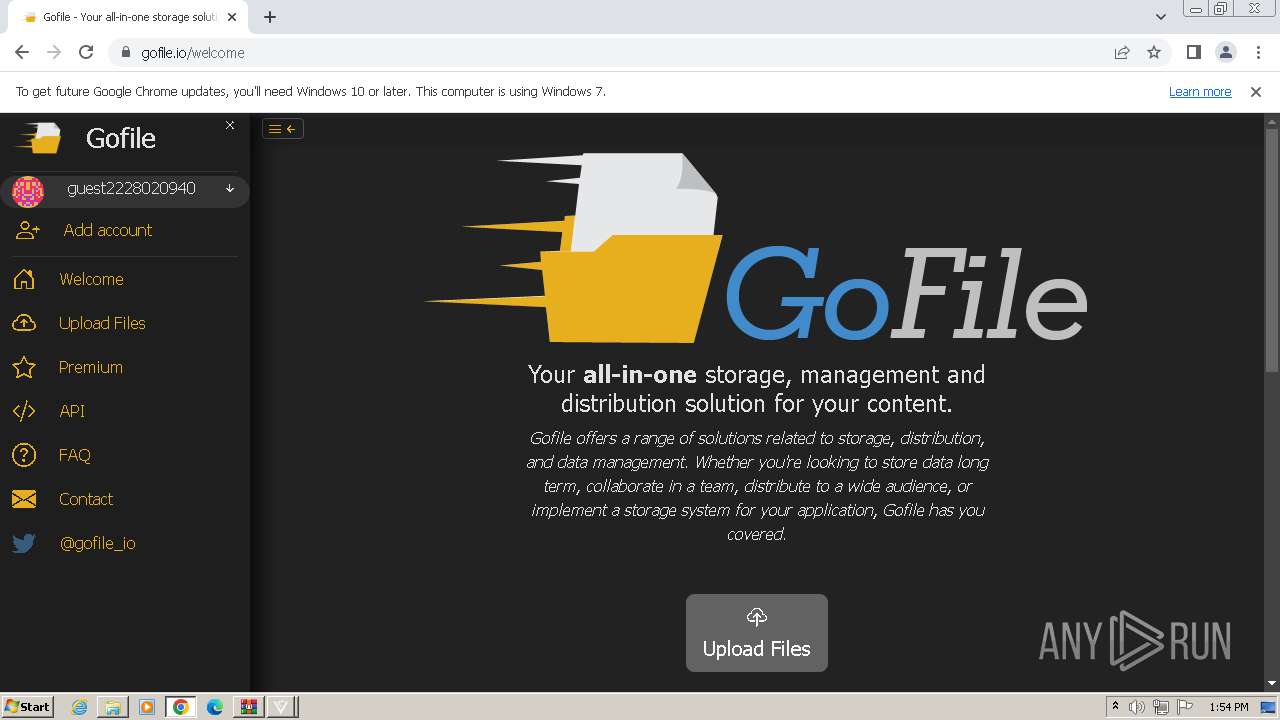The height and width of the screenshot is (720, 1280).
Task: Click the cloud upload icon in main button
Action: 757,616
